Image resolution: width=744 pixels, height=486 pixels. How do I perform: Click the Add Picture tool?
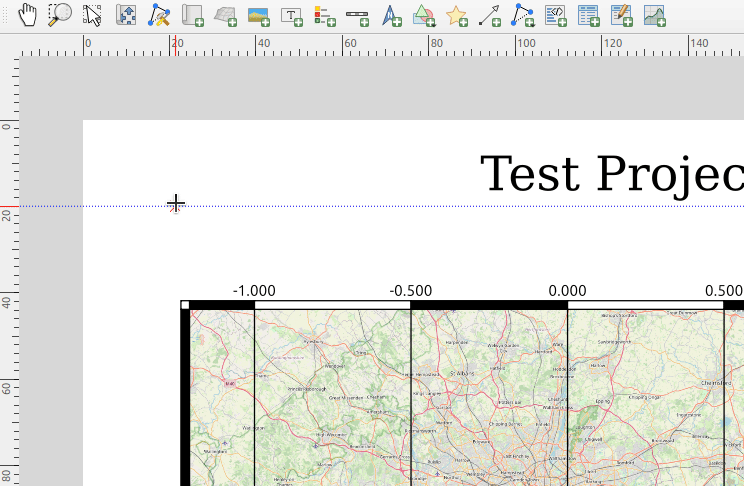pyautogui.click(x=258, y=15)
